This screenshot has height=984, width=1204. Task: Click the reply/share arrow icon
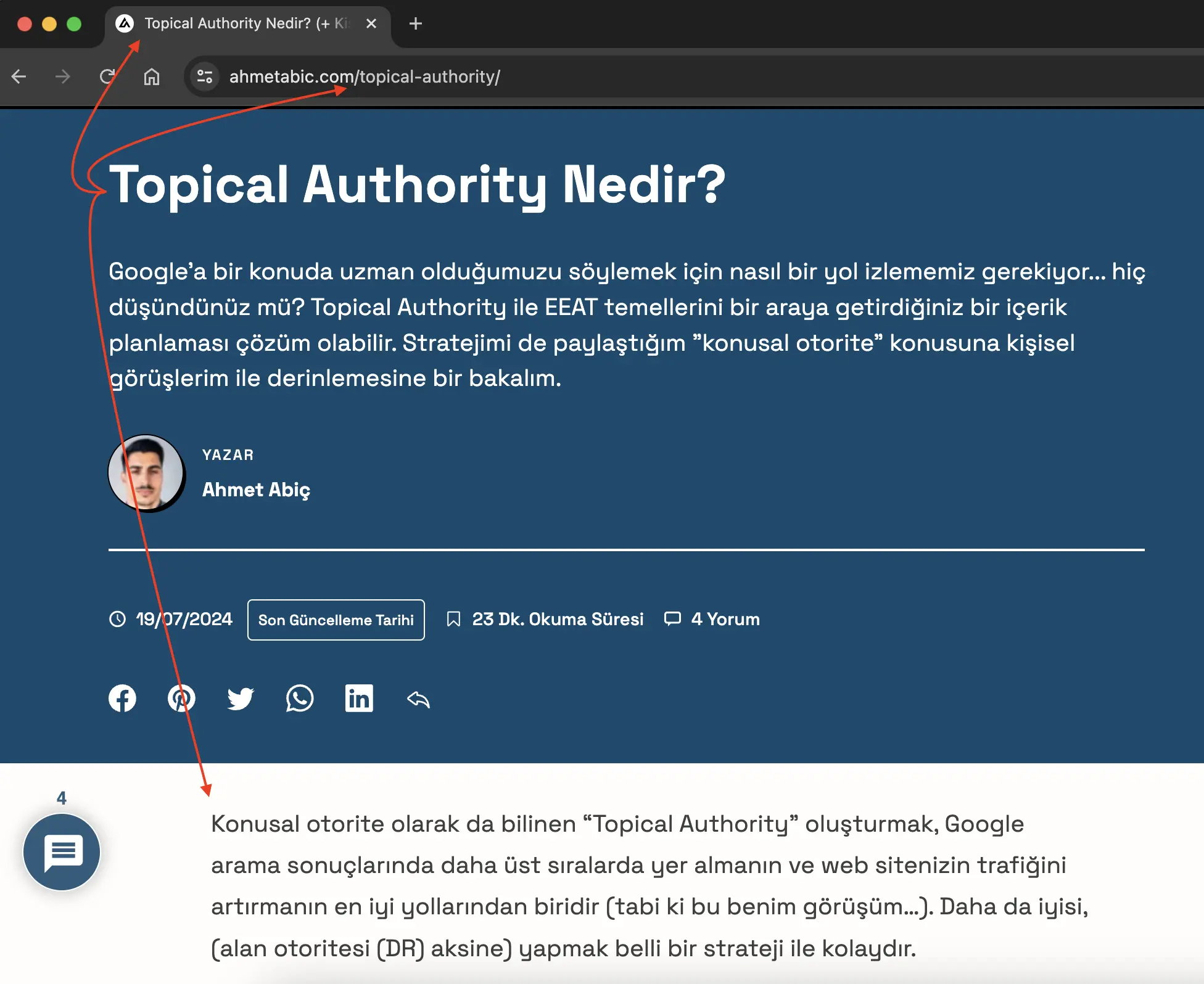click(418, 699)
